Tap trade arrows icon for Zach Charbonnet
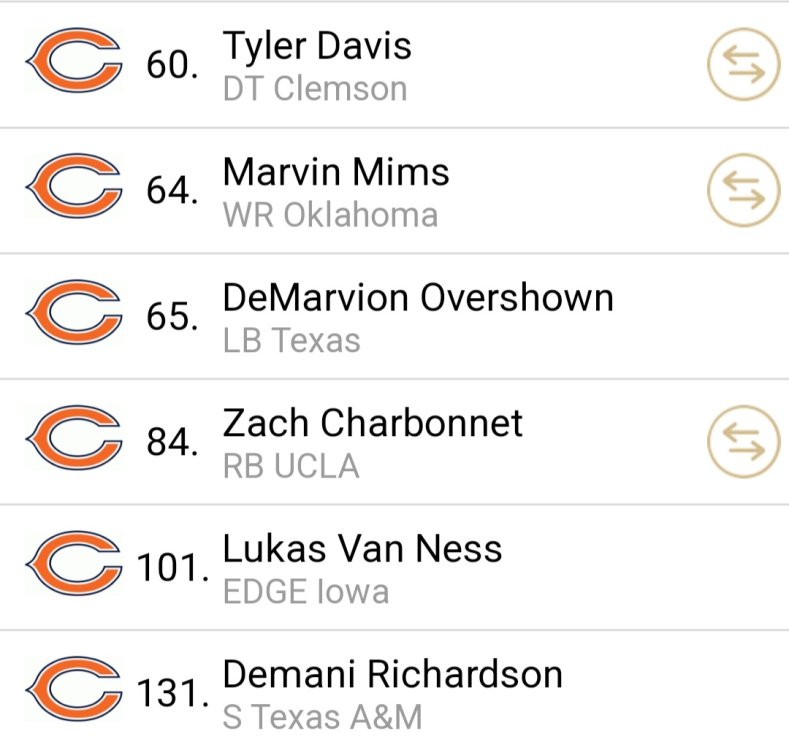The width and height of the screenshot is (789, 750). [743, 441]
